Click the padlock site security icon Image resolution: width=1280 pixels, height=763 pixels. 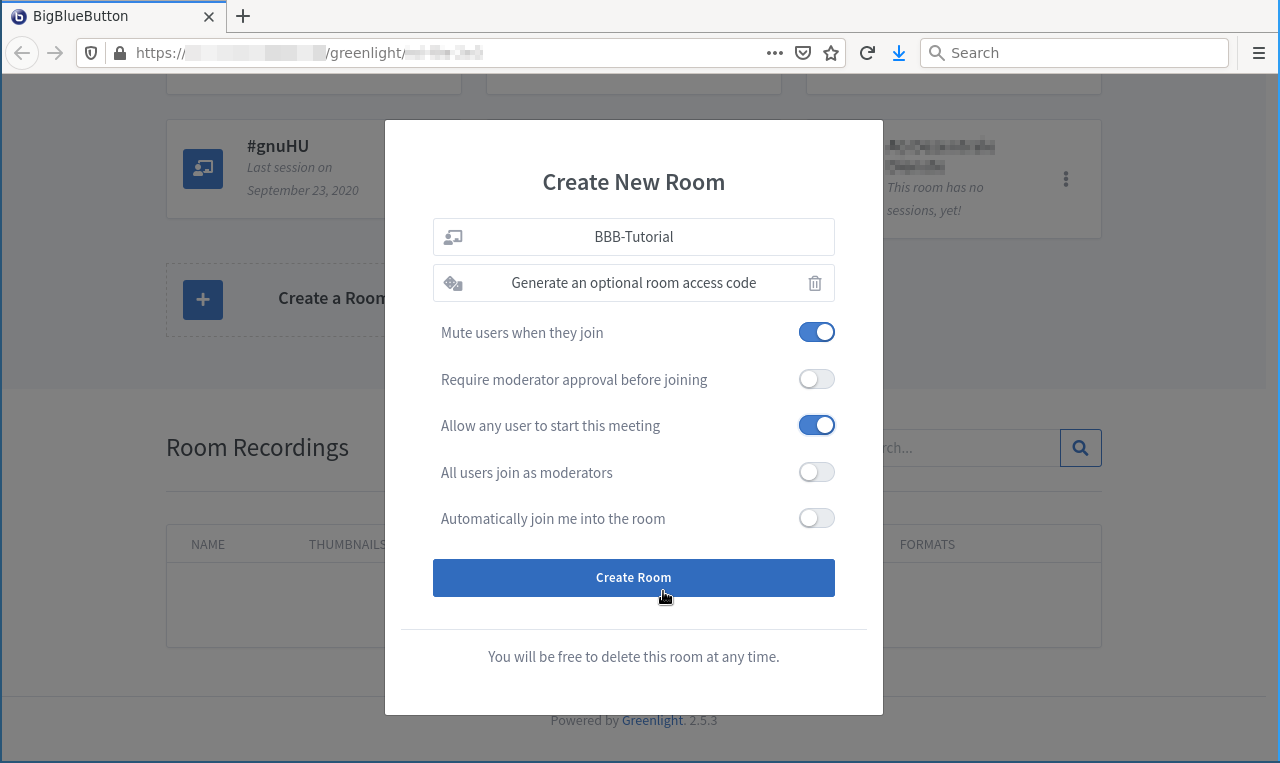tap(119, 53)
